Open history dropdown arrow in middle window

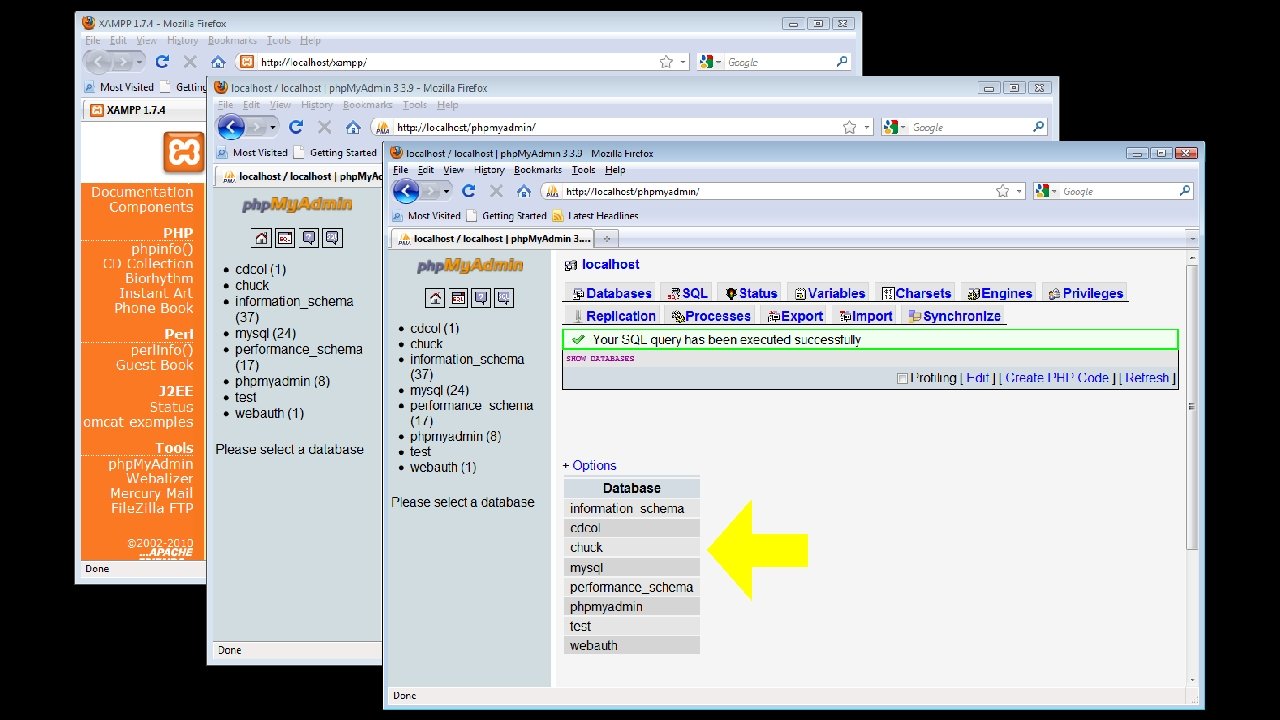tap(273, 127)
